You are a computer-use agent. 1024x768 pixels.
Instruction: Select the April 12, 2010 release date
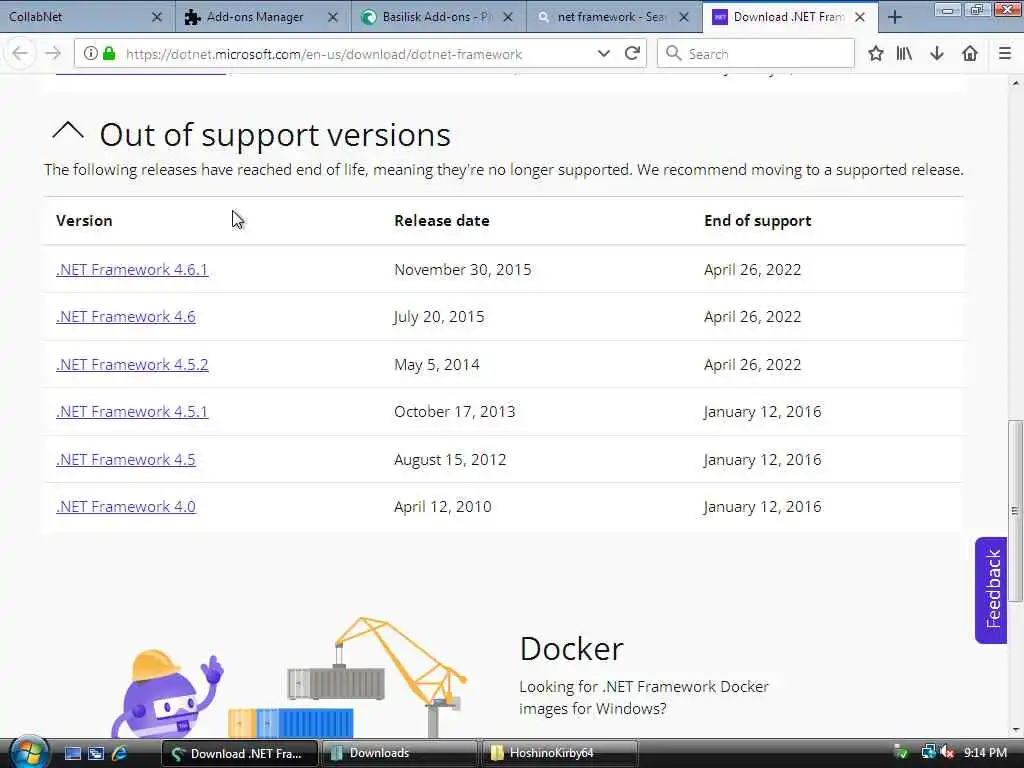[x=442, y=507]
